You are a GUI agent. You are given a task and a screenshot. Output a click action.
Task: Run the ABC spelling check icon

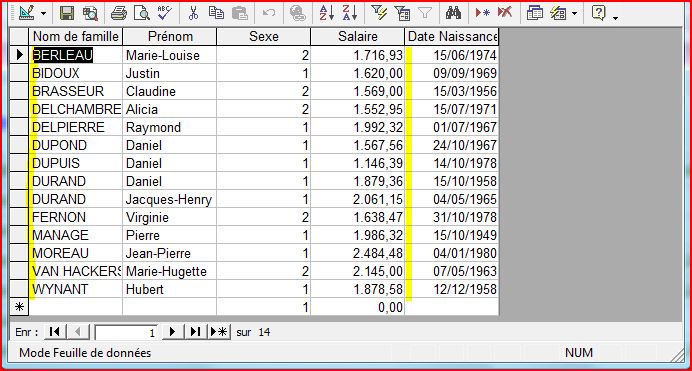165,13
